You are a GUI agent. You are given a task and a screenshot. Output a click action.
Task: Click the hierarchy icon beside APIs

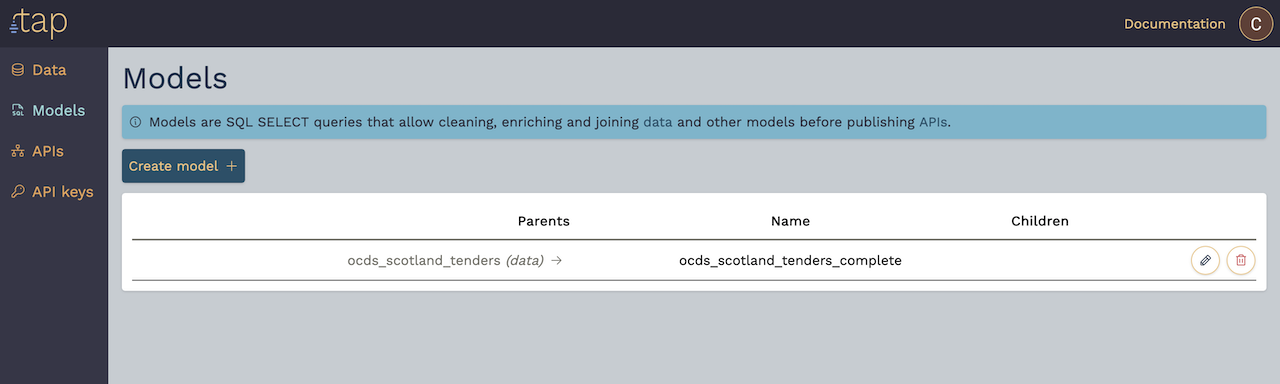pos(17,151)
